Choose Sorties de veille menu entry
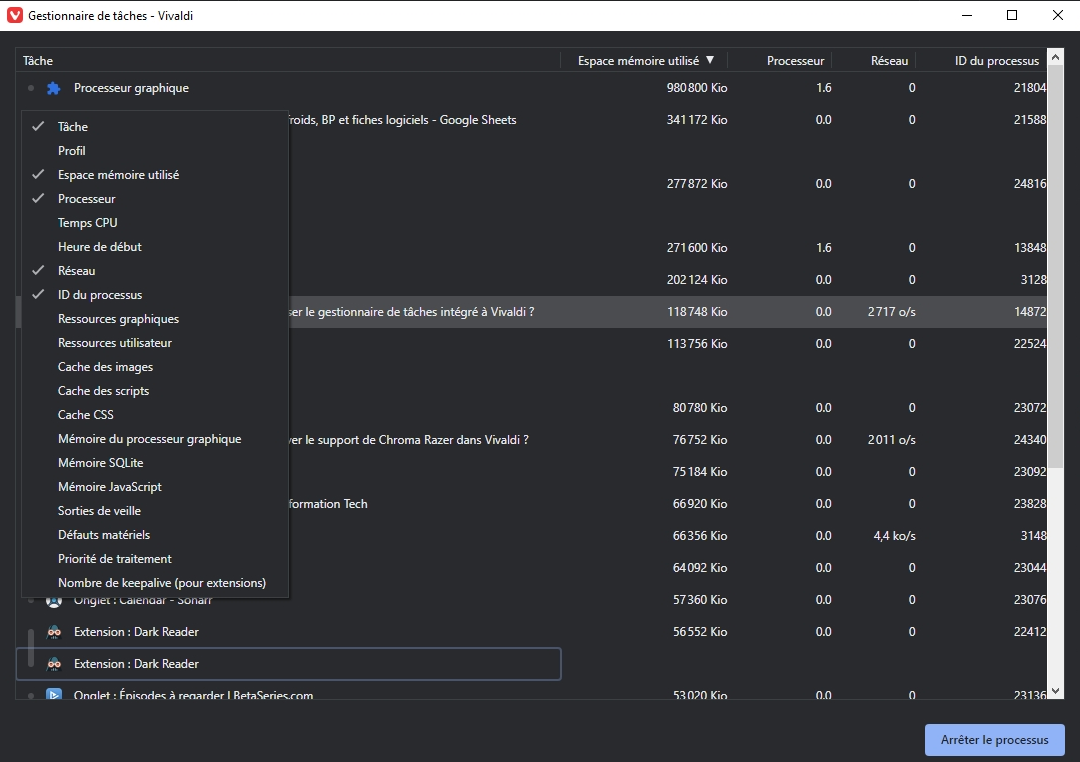The height and width of the screenshot is (762, 1080). pos(155,511)
